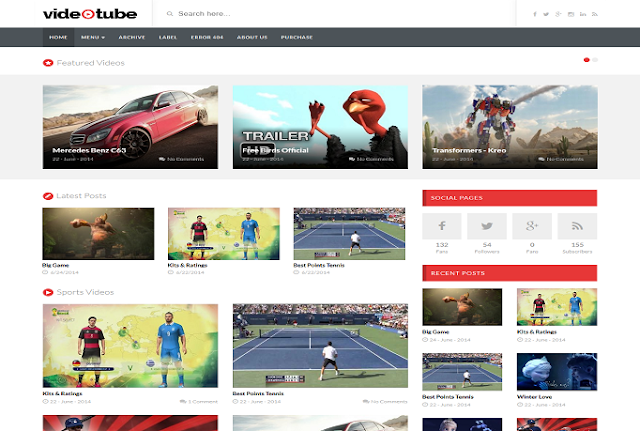The height and width of the screenshot is (431, 640).
Task: Open the Google Plus header icon
Action: [558, 14]
